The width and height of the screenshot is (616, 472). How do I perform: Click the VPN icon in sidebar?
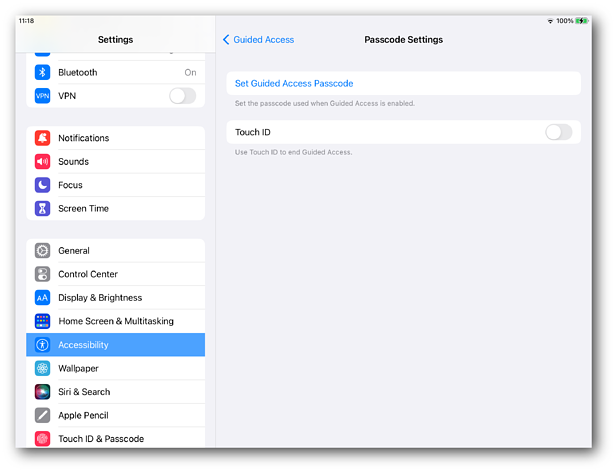pos(42,96)
